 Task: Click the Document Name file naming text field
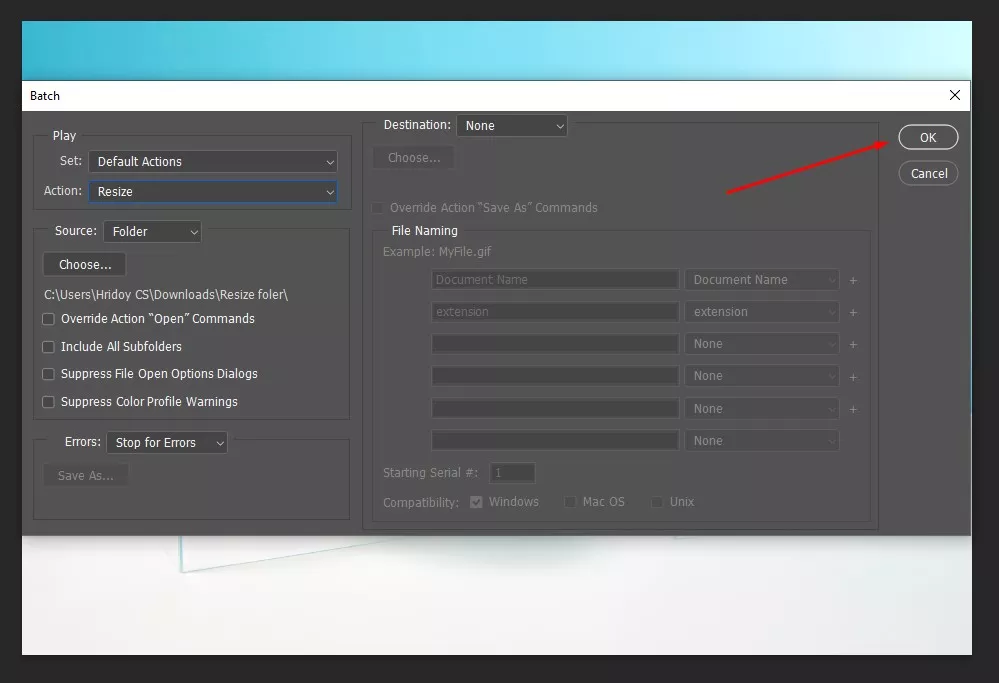pyautogui.click(x=555, y=280)
